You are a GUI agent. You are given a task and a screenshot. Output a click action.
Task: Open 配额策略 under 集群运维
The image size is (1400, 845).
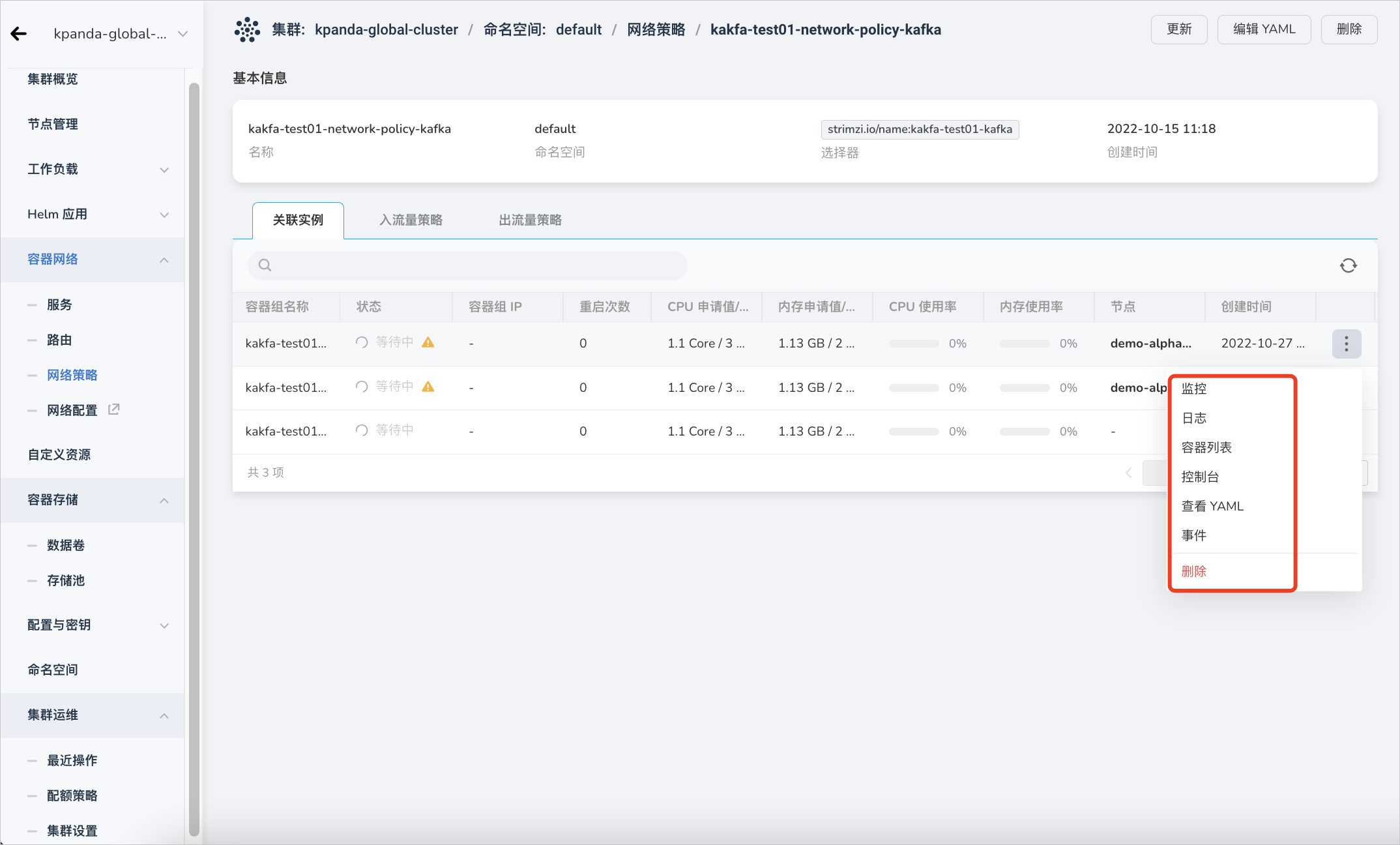click(72, 796)
